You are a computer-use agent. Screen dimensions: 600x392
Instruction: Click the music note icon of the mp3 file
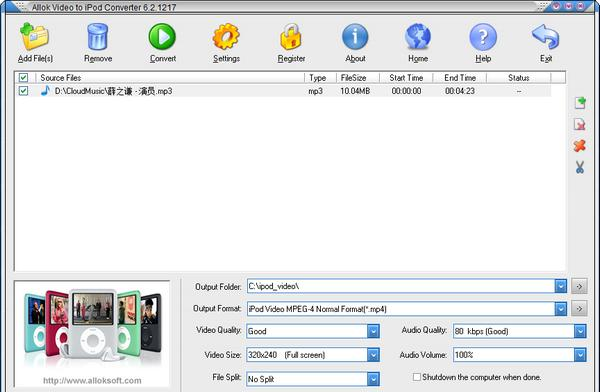(45, 91)
